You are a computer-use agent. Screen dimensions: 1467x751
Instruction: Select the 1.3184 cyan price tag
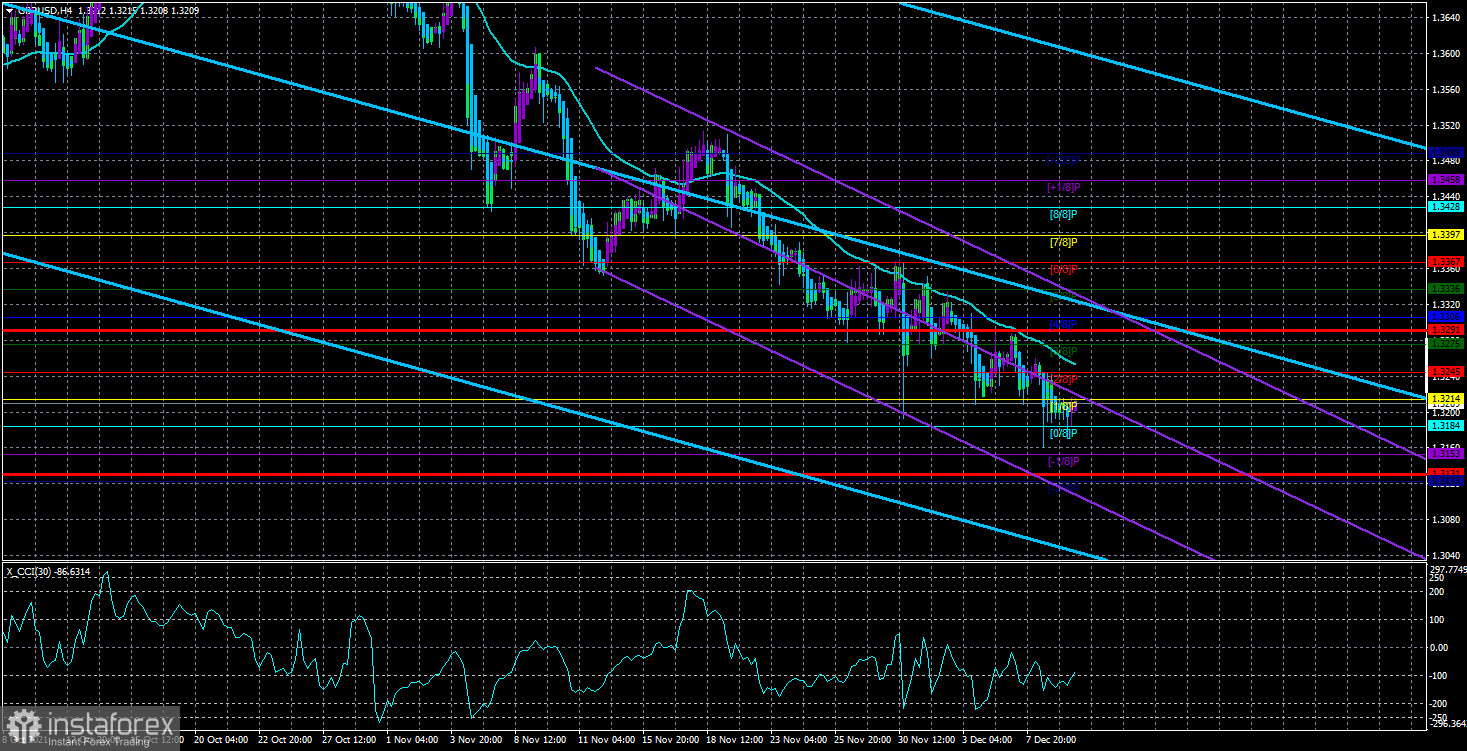[1446, 425]
